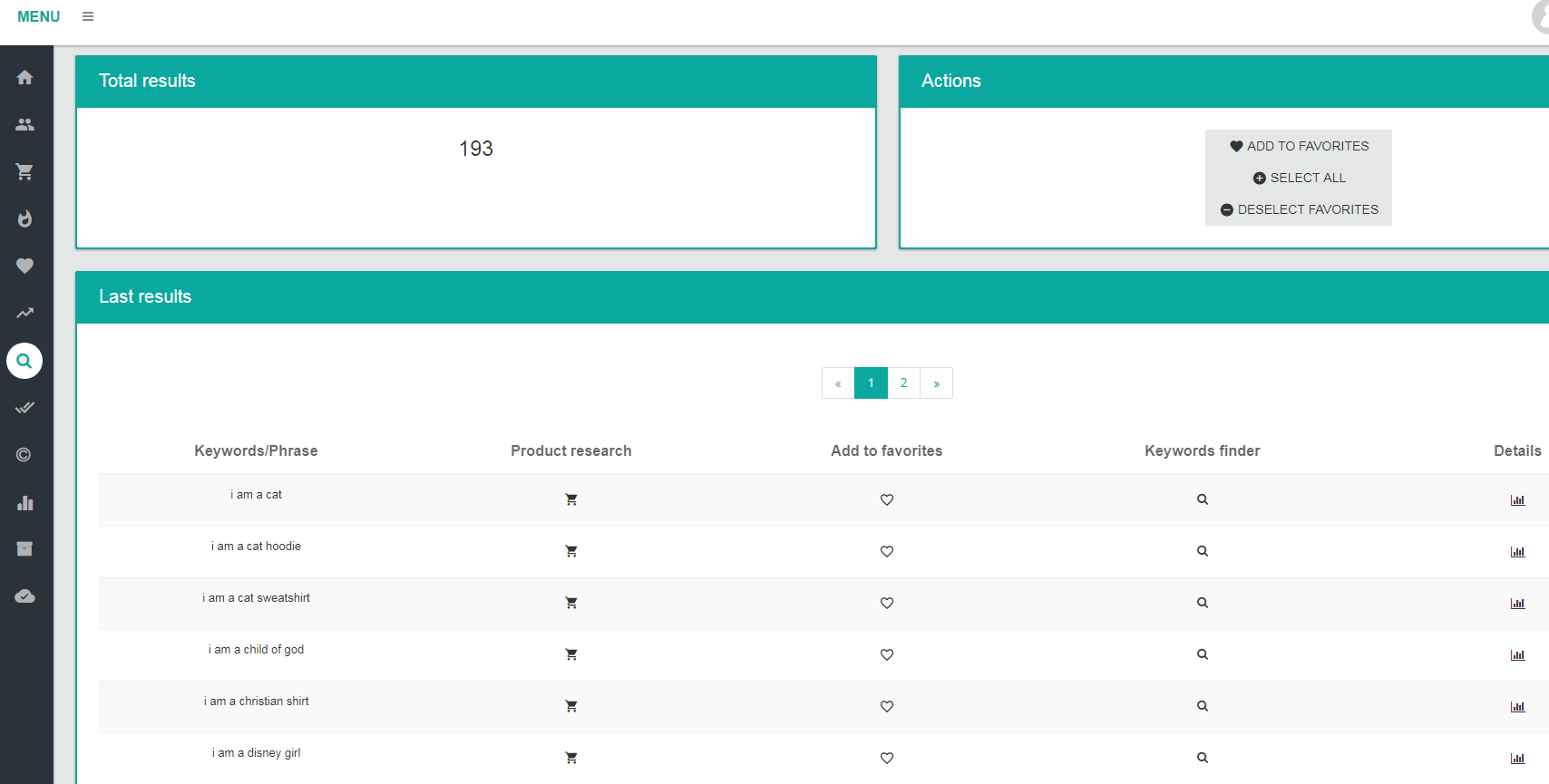Image resolution: width=1549 pixels, height=784 pixels.
Task: Click the SELECT ALL button
Action: click(x=1299, y=178)
